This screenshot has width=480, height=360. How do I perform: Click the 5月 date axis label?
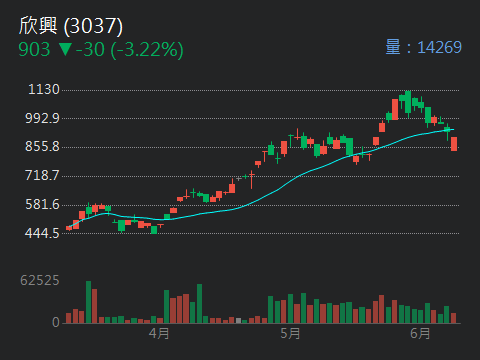[x=290, y=333]
